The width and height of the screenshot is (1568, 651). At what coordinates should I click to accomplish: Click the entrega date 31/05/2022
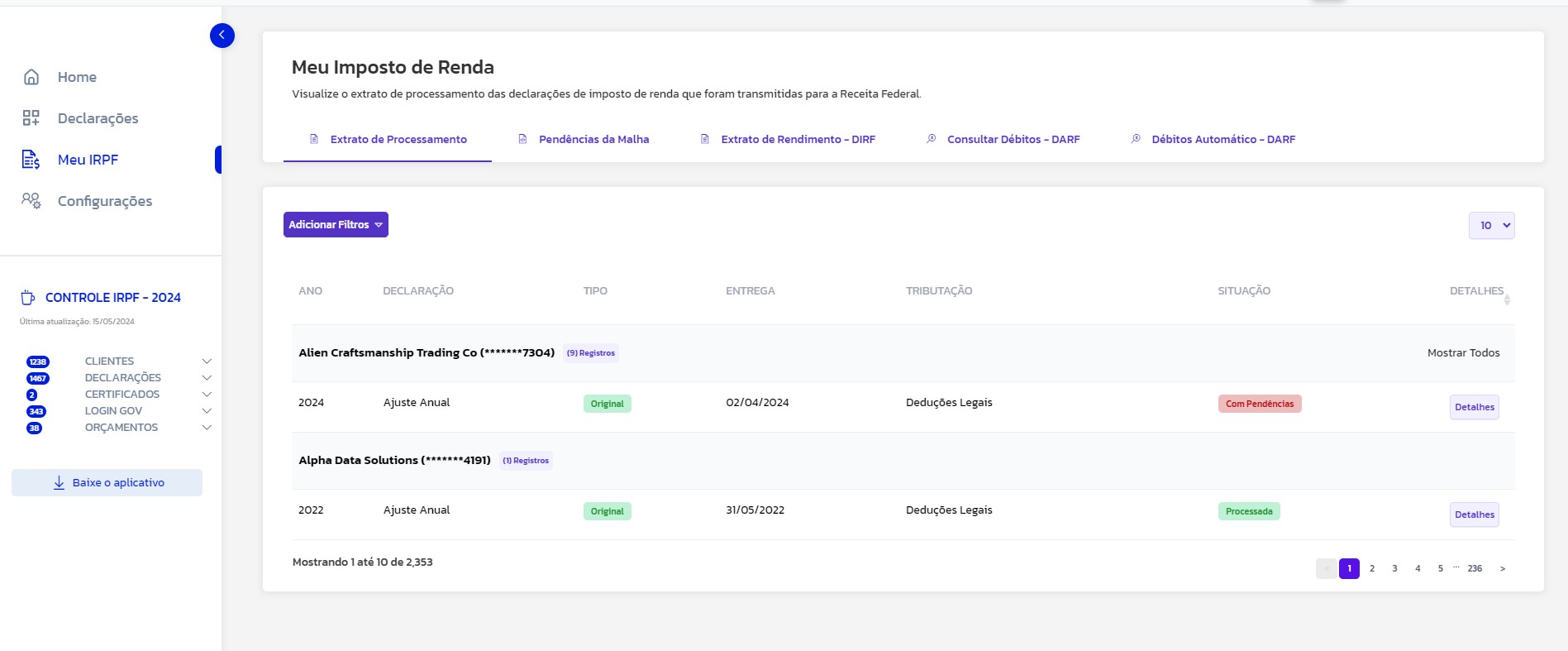755,510
